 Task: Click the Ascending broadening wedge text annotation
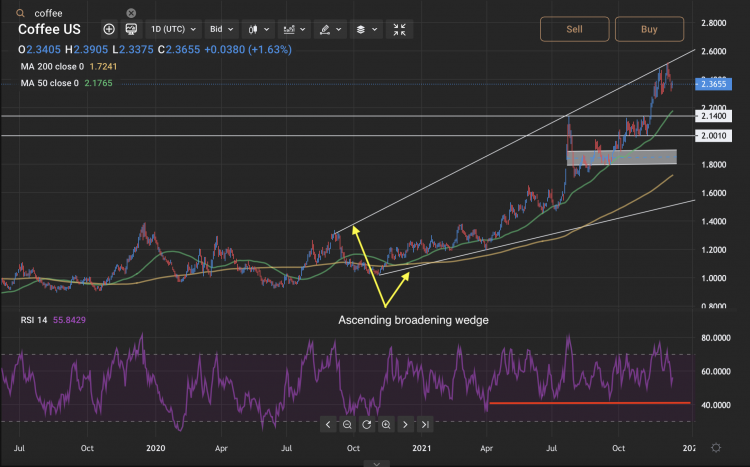[x=413, y=320]
